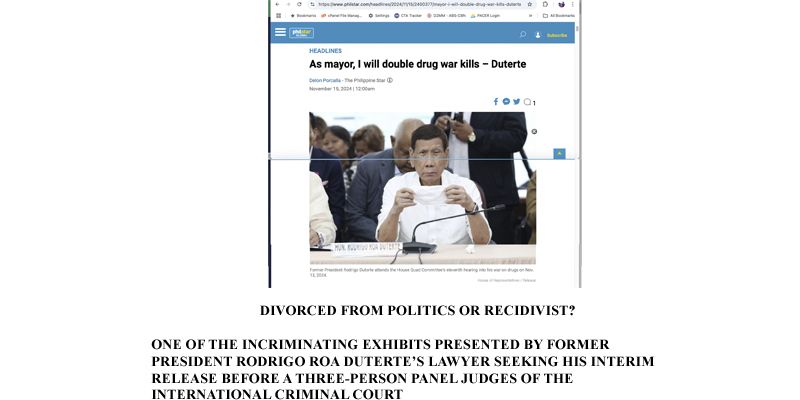The height and width of the screenshot is (400, 800).
Task: Open the Philstar hamburger menu
Action: [280, 32]
